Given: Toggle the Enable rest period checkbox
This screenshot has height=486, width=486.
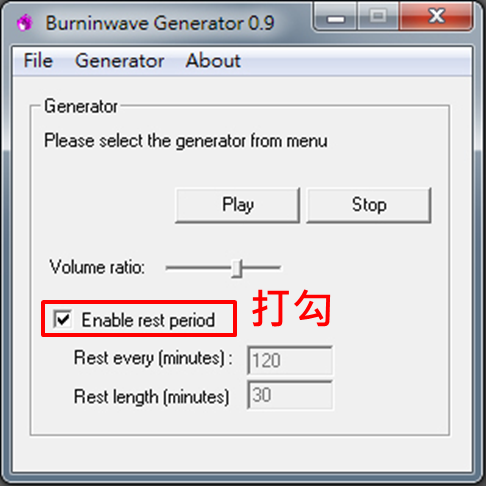Looking at the screenshot, I should [62, 319].
